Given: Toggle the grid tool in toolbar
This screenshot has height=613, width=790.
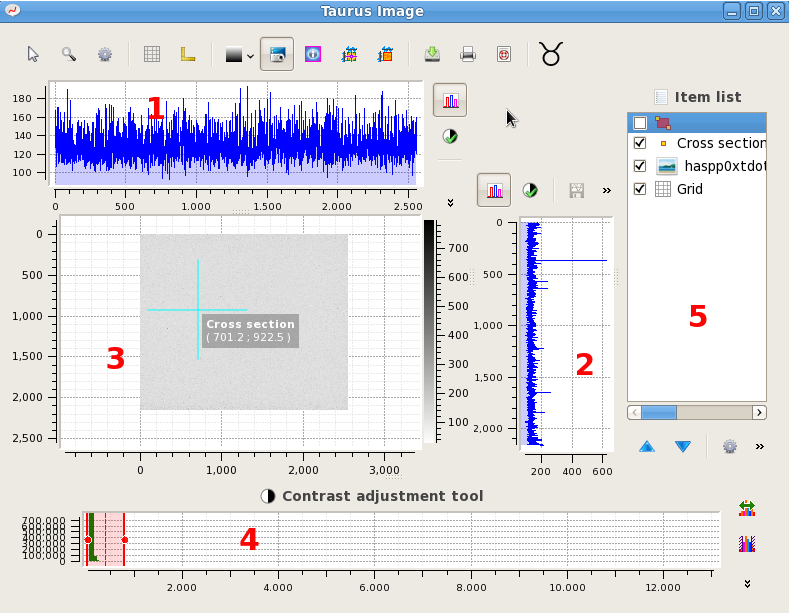Looking at the screenshot, I should point(152,54).
